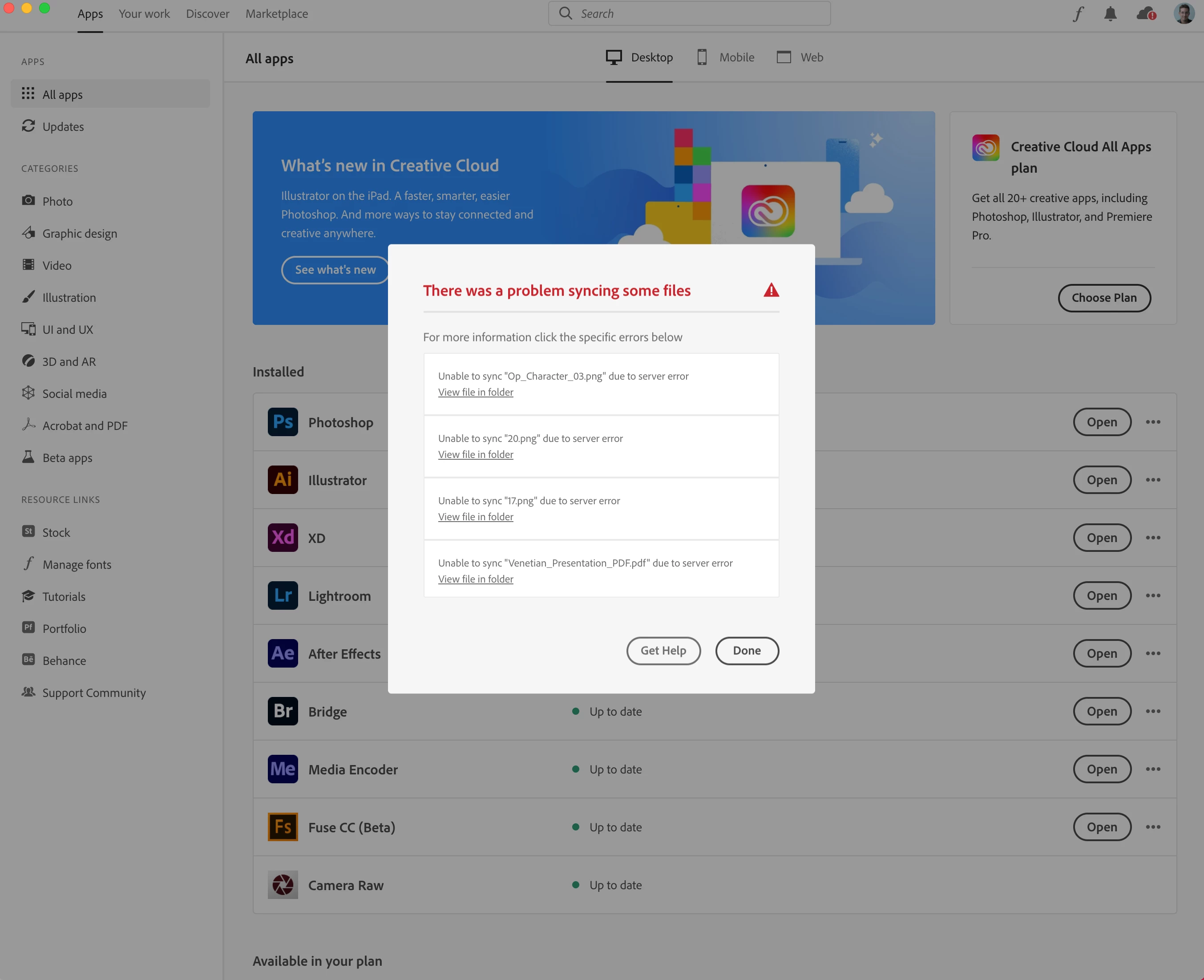Open more options for Photoshop

point(1153,422)
